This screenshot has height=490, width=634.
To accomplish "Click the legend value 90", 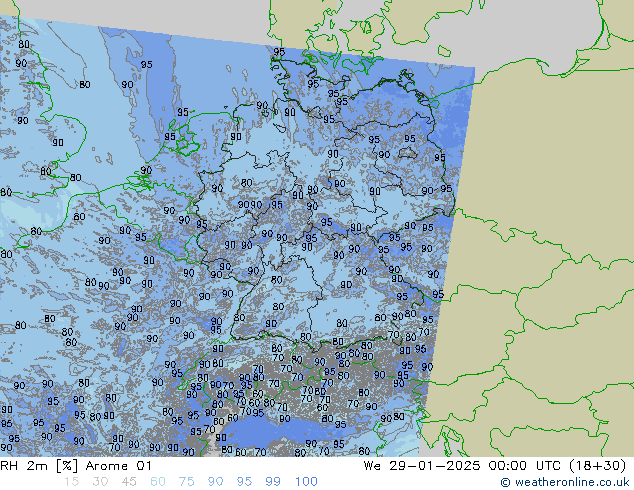I will pos(215,482).
